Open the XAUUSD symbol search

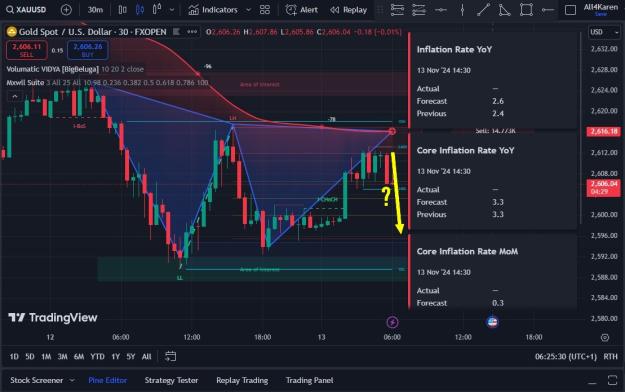pyautogui.click(x=26, y=10)
